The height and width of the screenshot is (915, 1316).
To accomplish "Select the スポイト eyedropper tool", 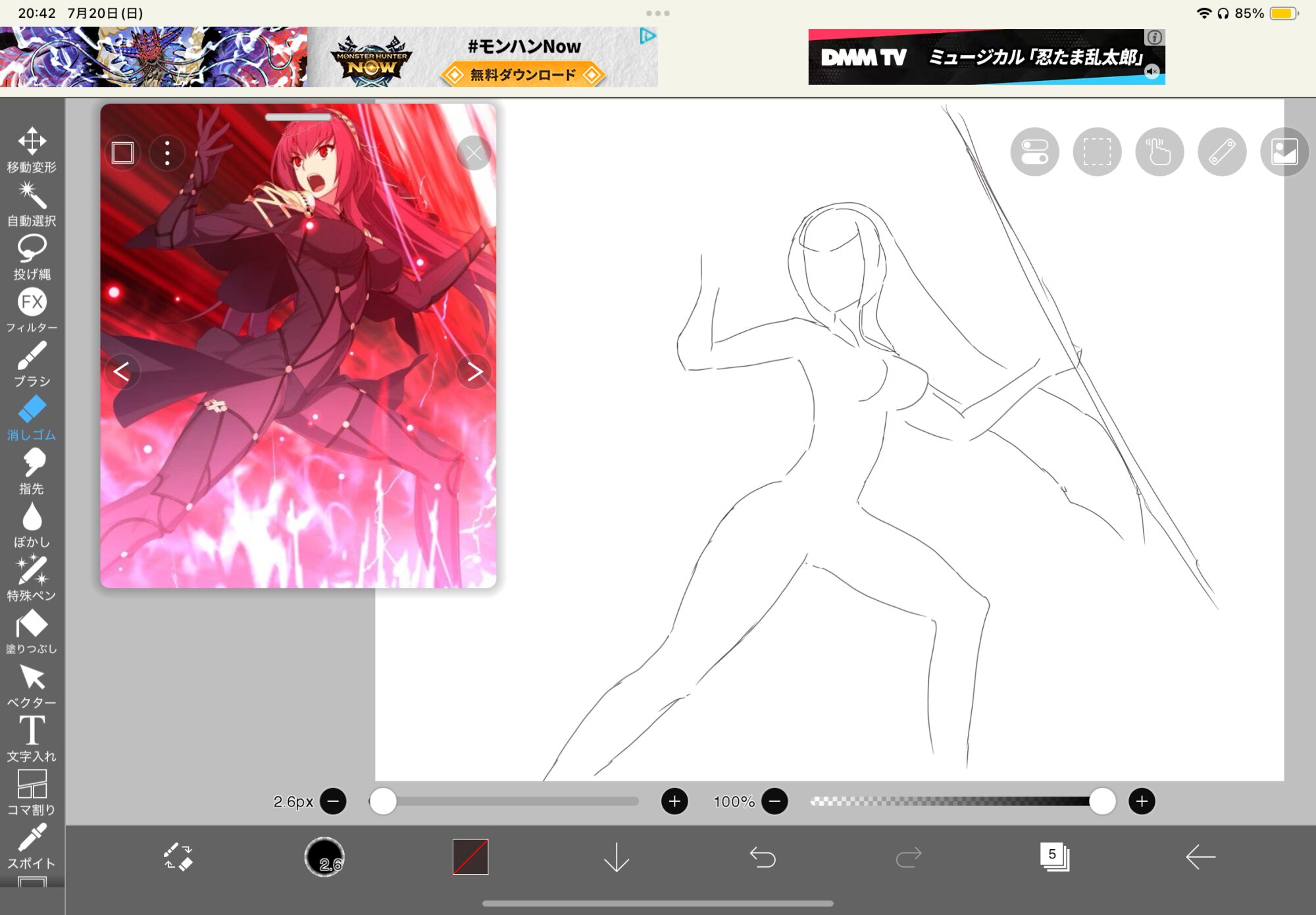I will 32,846.
